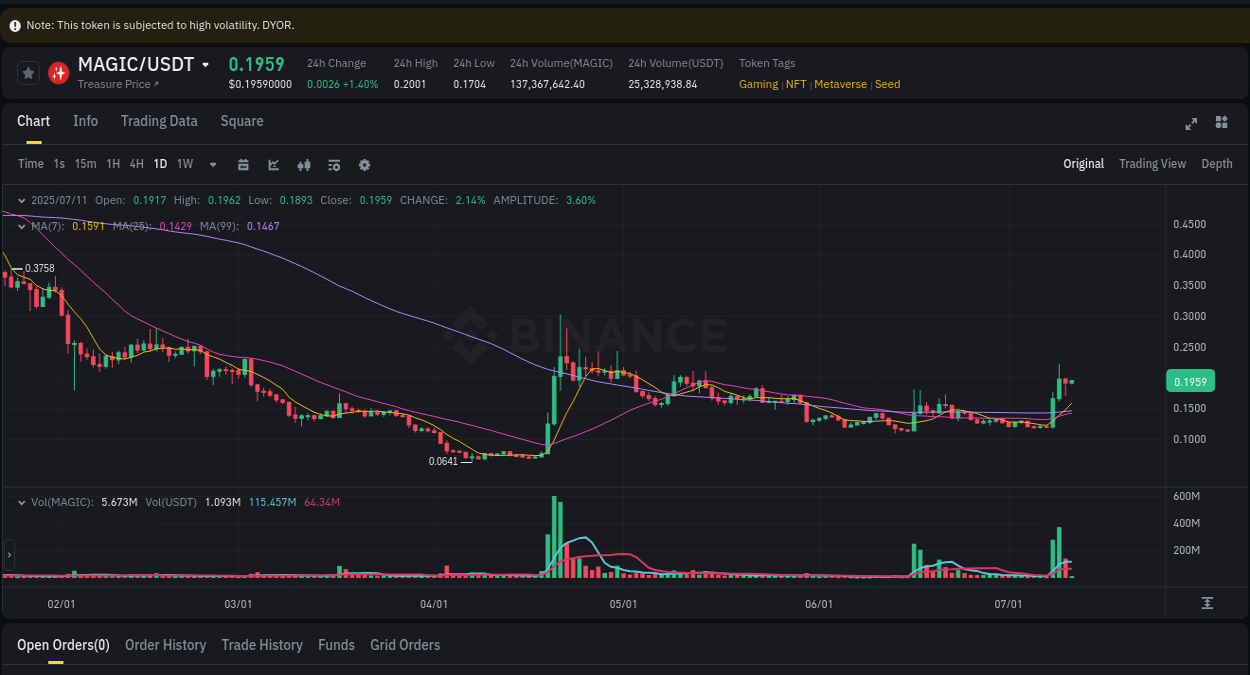
Task: Open the chart layout widgets icon
Action: tap(1221, 122)
